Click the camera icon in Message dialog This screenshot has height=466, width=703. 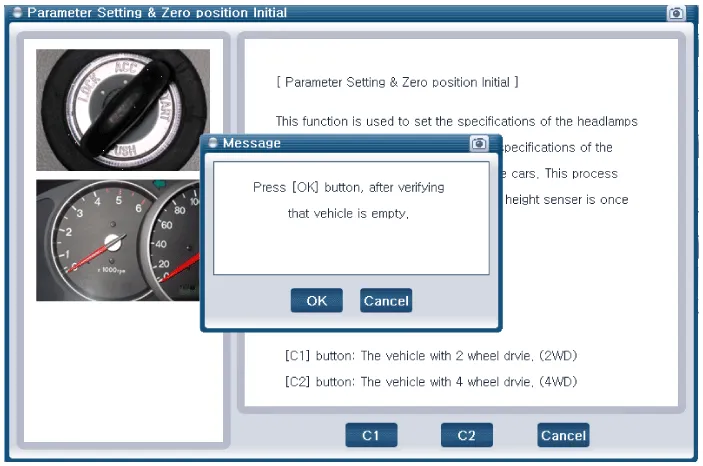coord(479,143)
